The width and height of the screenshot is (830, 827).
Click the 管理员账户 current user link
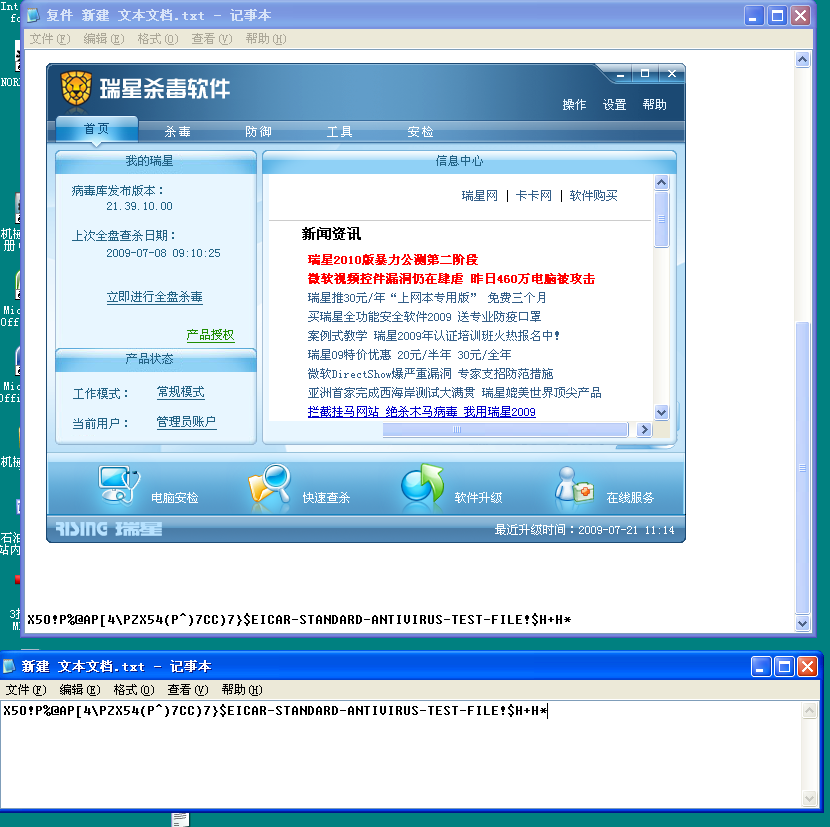point(186,422)
